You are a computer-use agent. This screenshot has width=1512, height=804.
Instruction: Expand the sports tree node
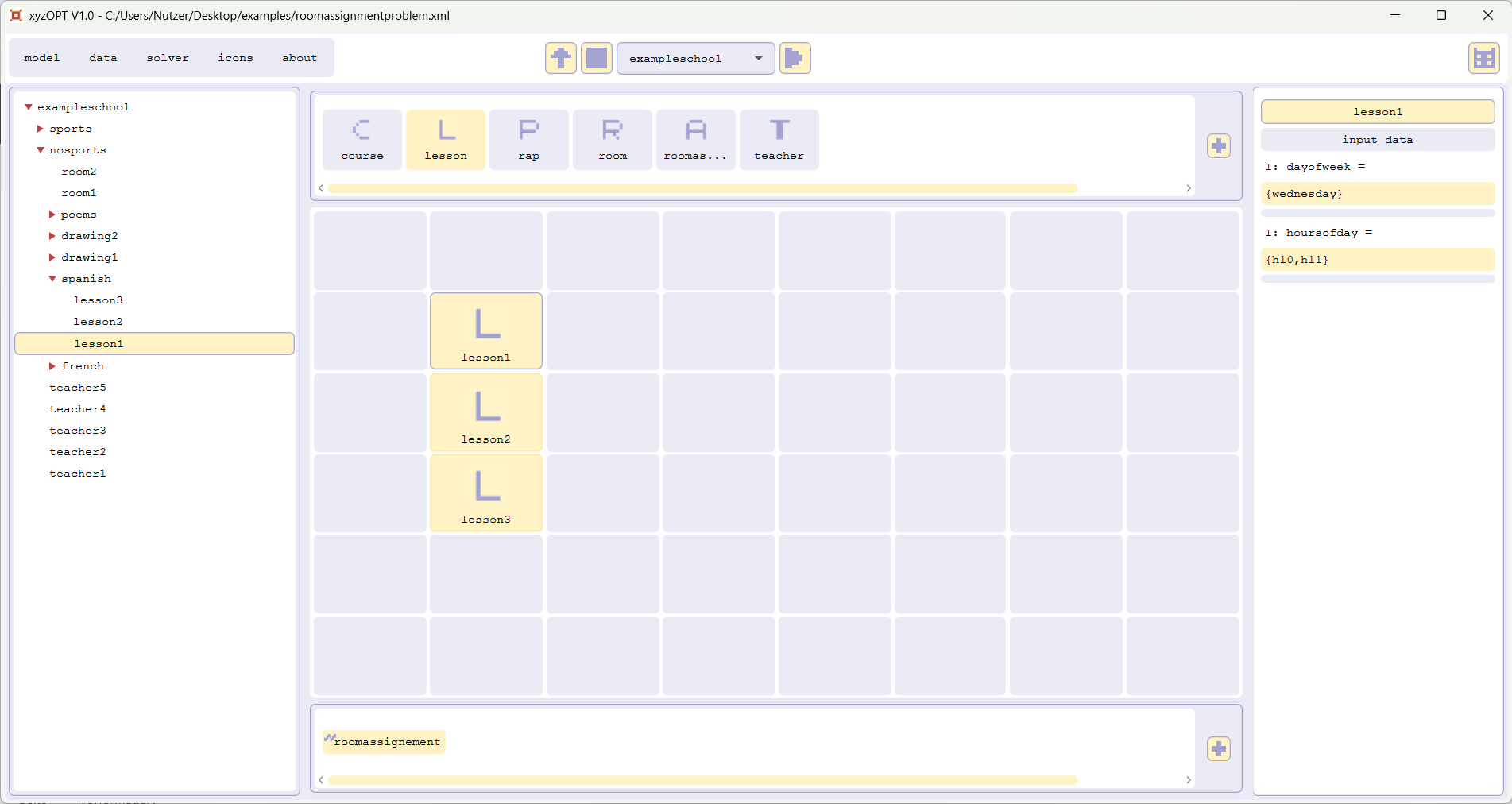tap(41, 129)
